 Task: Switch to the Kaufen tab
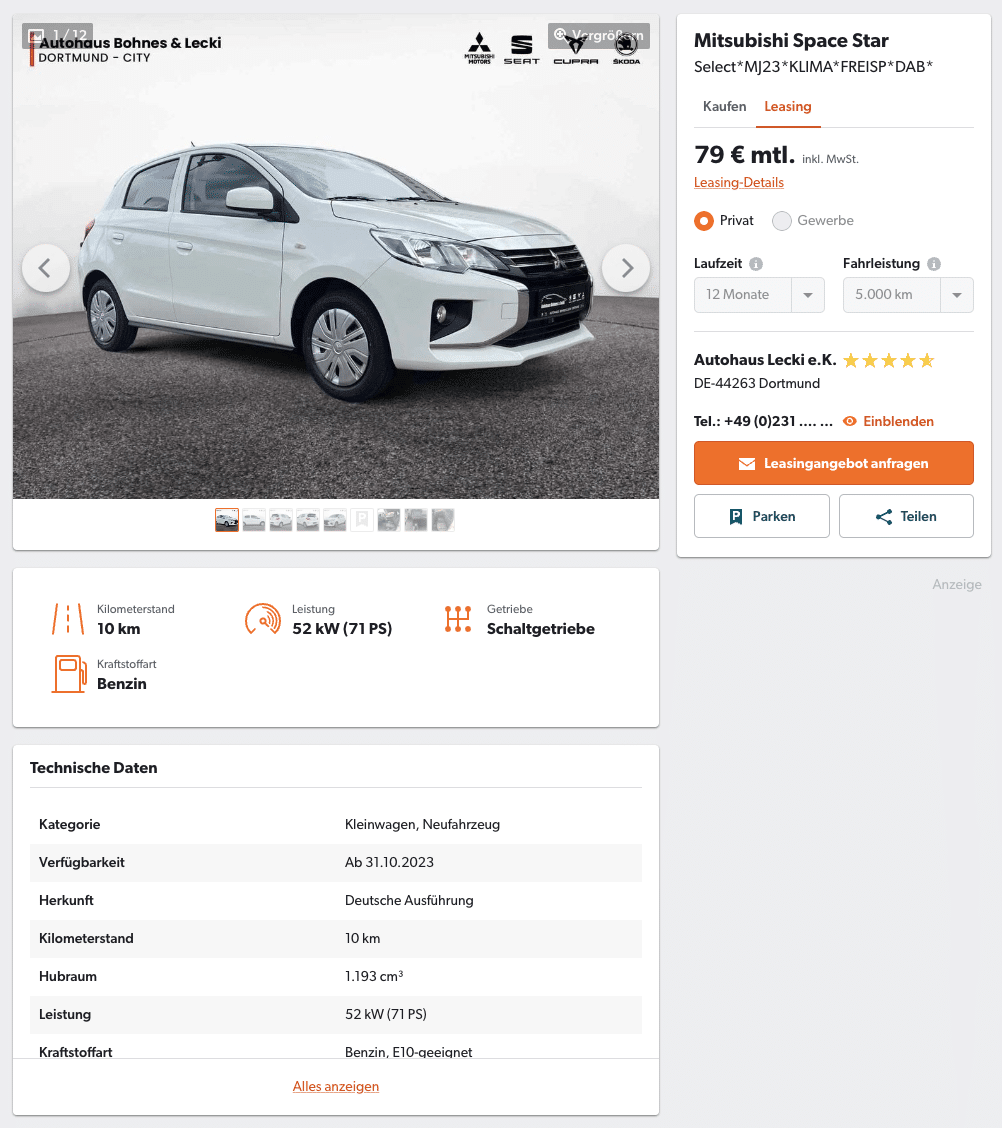tap(724, 106)
